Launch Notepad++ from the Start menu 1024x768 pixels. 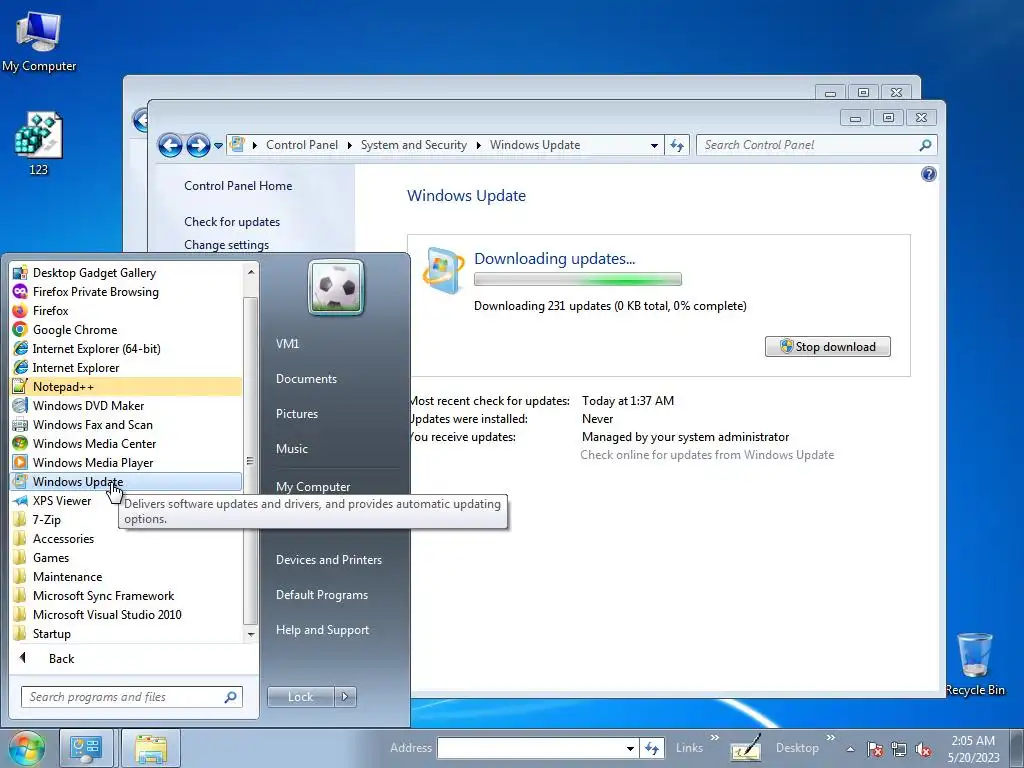pyautogui.click(x=126, y=387)
